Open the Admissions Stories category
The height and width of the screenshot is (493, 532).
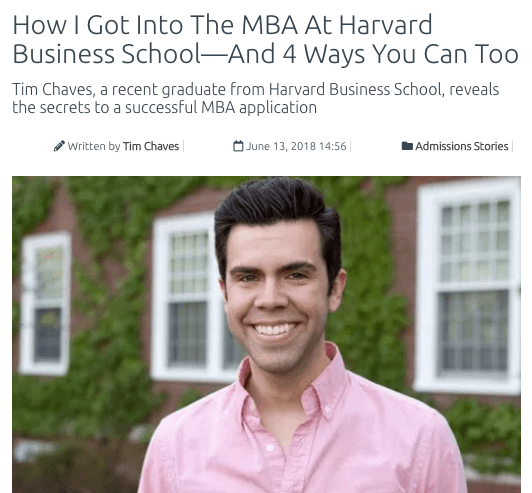click(462, 146)
